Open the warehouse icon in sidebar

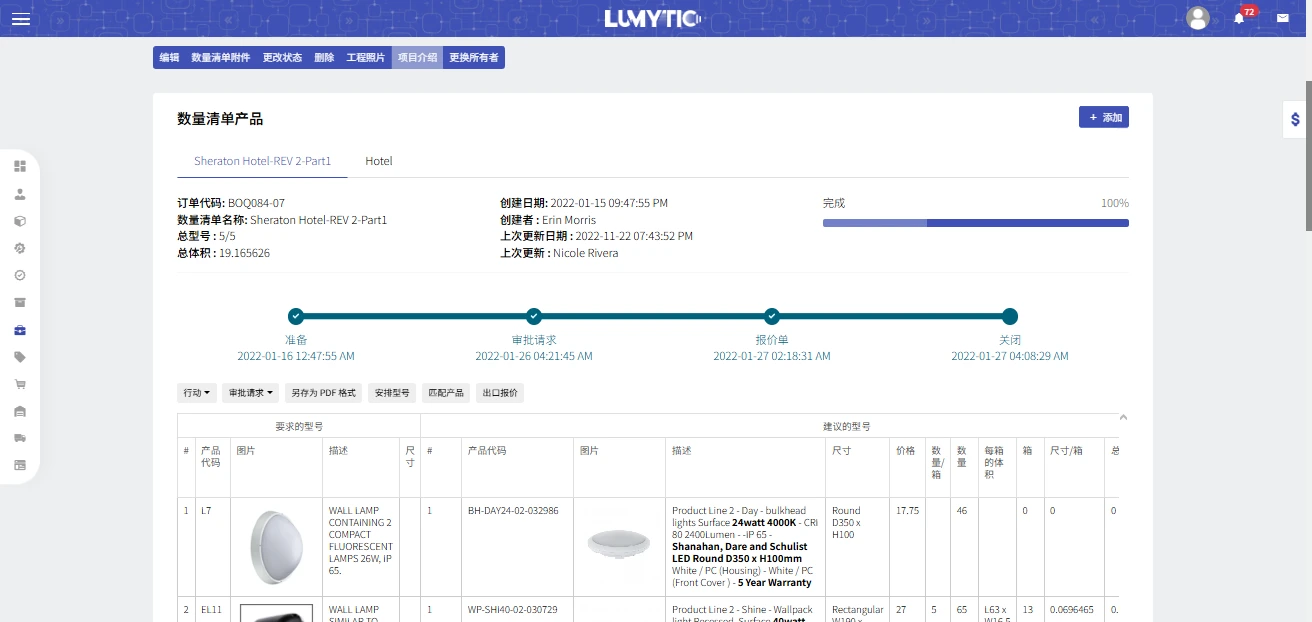click(20, 411)
